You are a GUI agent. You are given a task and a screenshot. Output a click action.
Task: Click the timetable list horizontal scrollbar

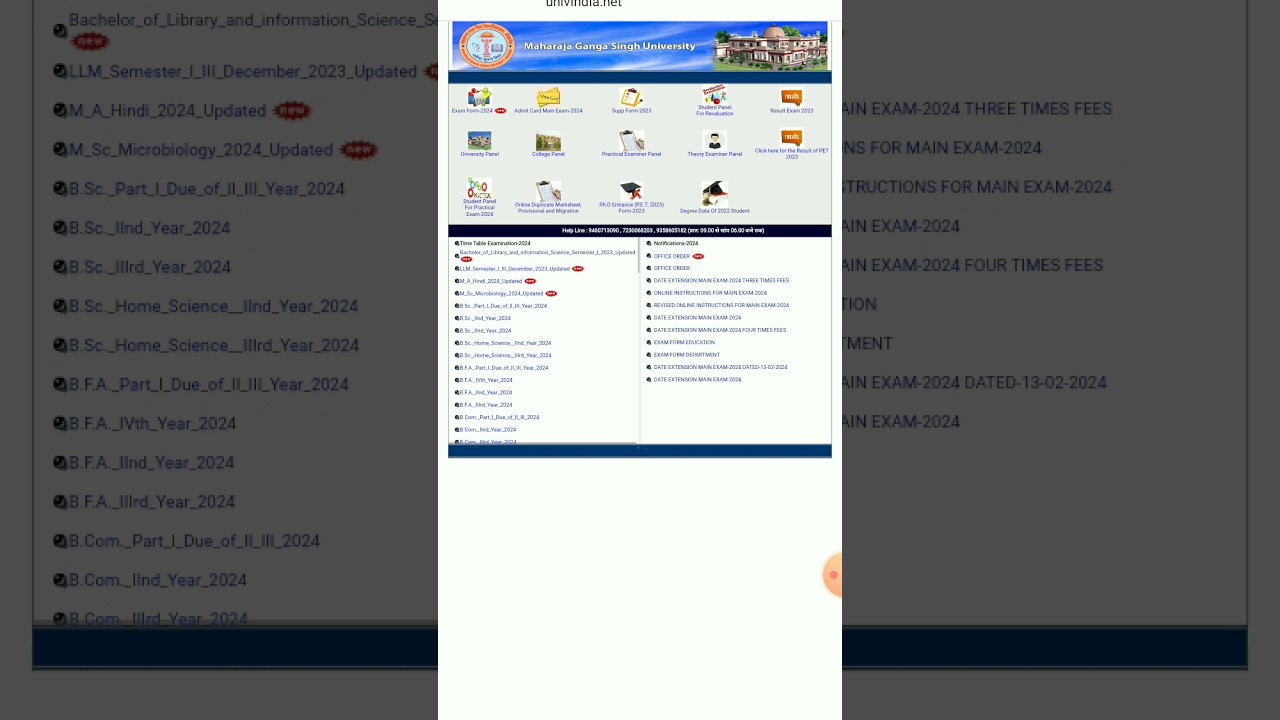pos(543,443)
